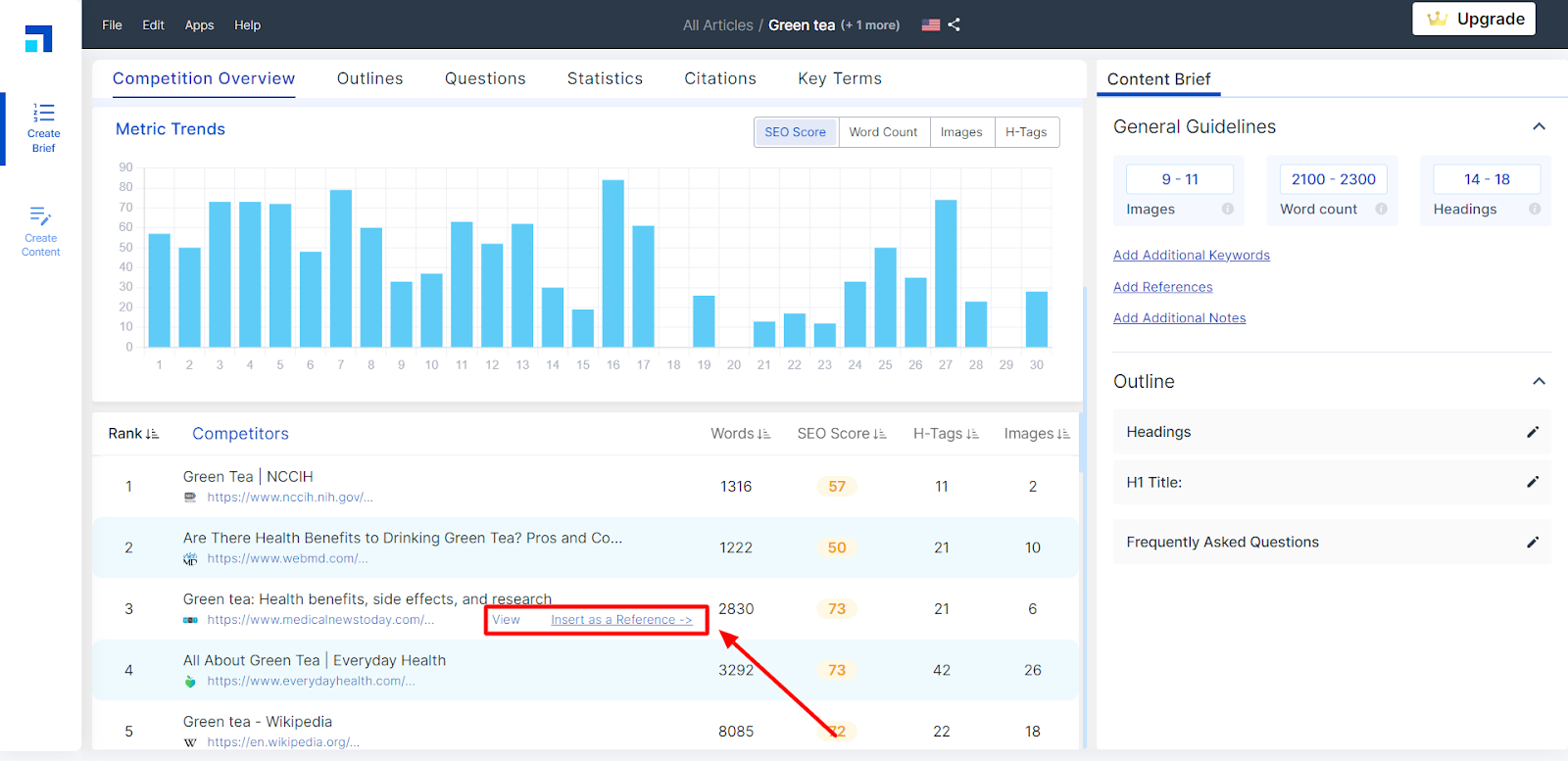
Task: Click Insert as a Reference link
Action: (x=621, y=620)
